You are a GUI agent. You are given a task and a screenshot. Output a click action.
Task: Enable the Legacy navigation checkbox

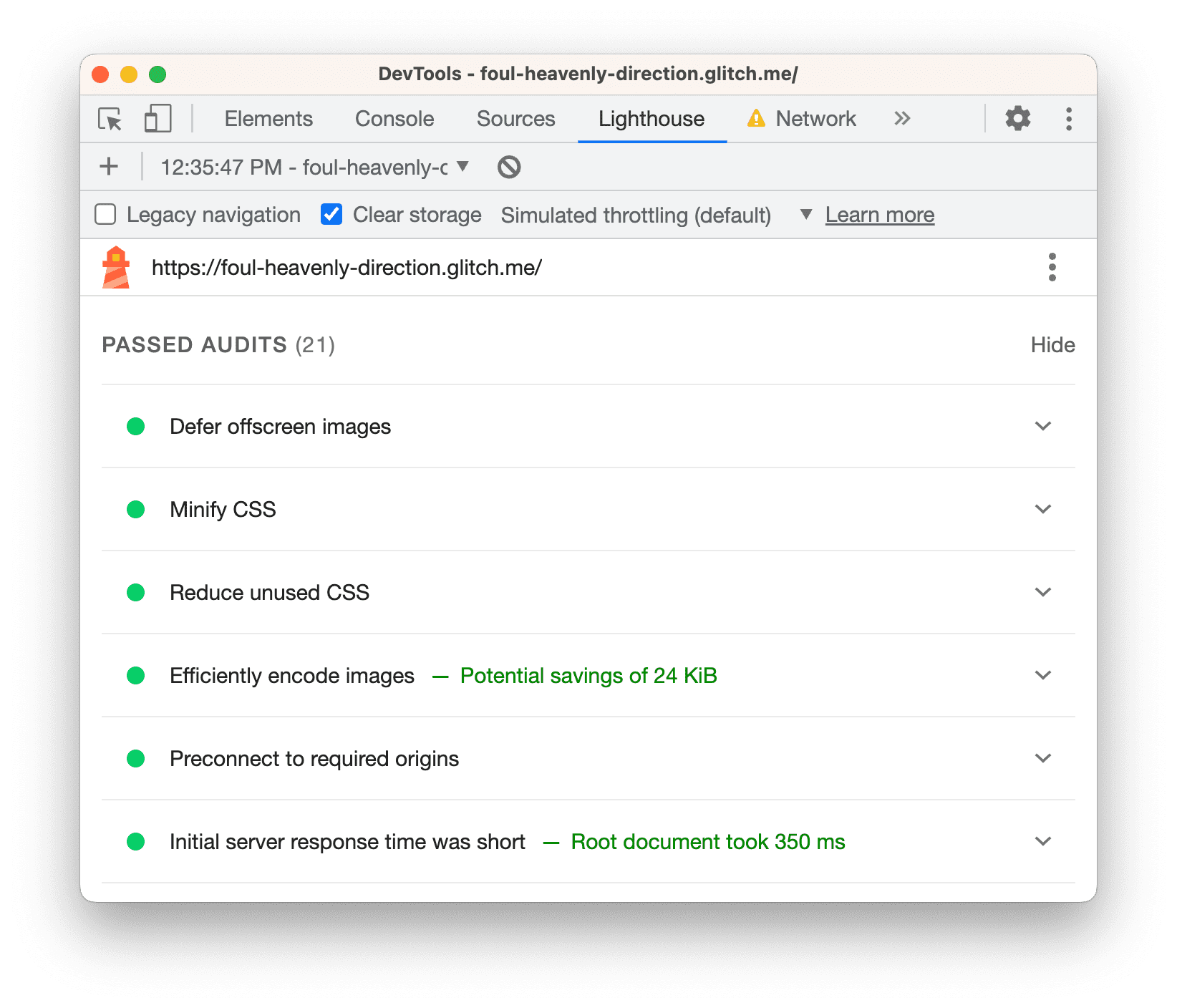[x=106, y=215]
